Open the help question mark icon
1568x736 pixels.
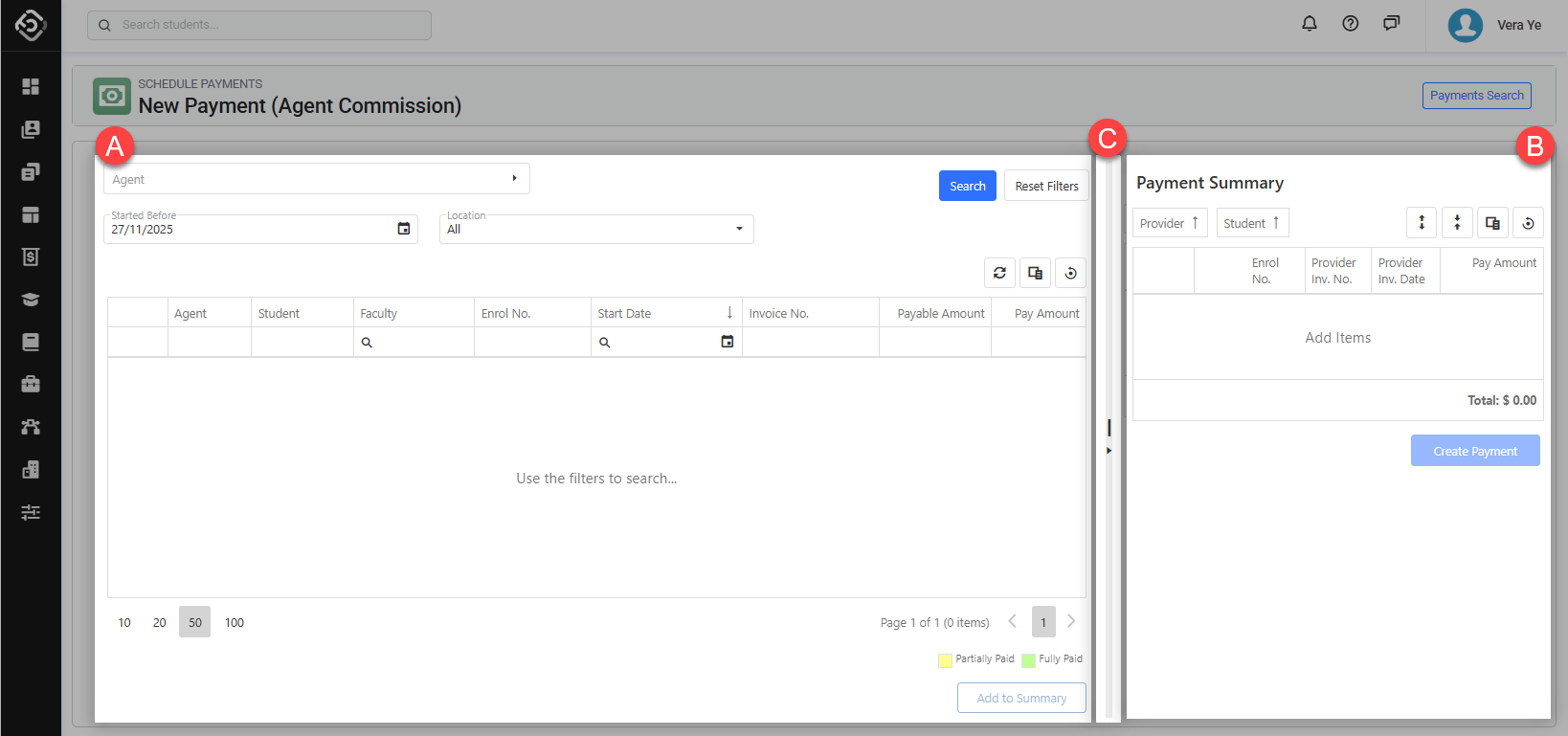[x=1350, y=24]
